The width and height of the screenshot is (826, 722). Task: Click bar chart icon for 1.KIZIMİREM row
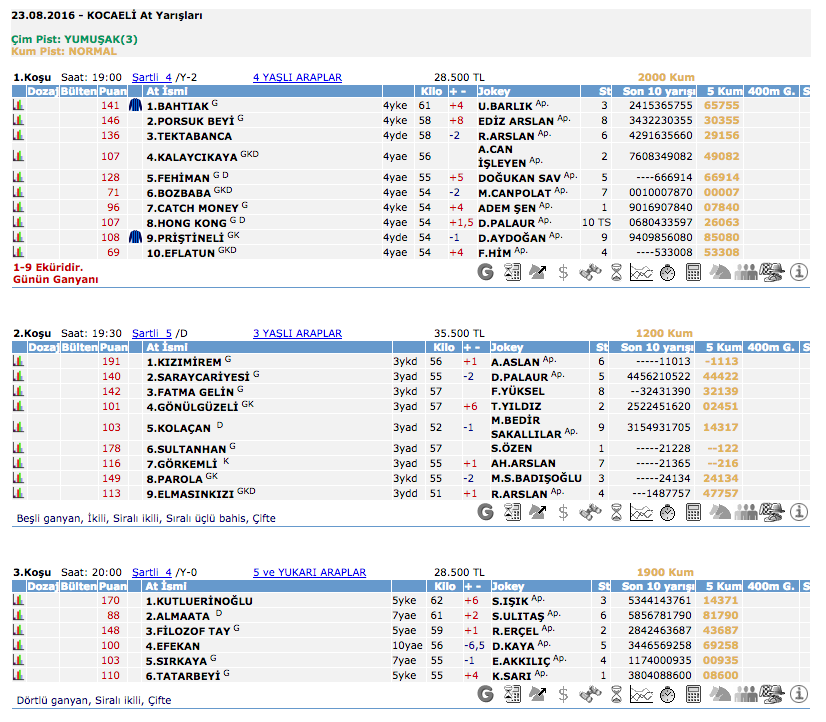(17, 361)
